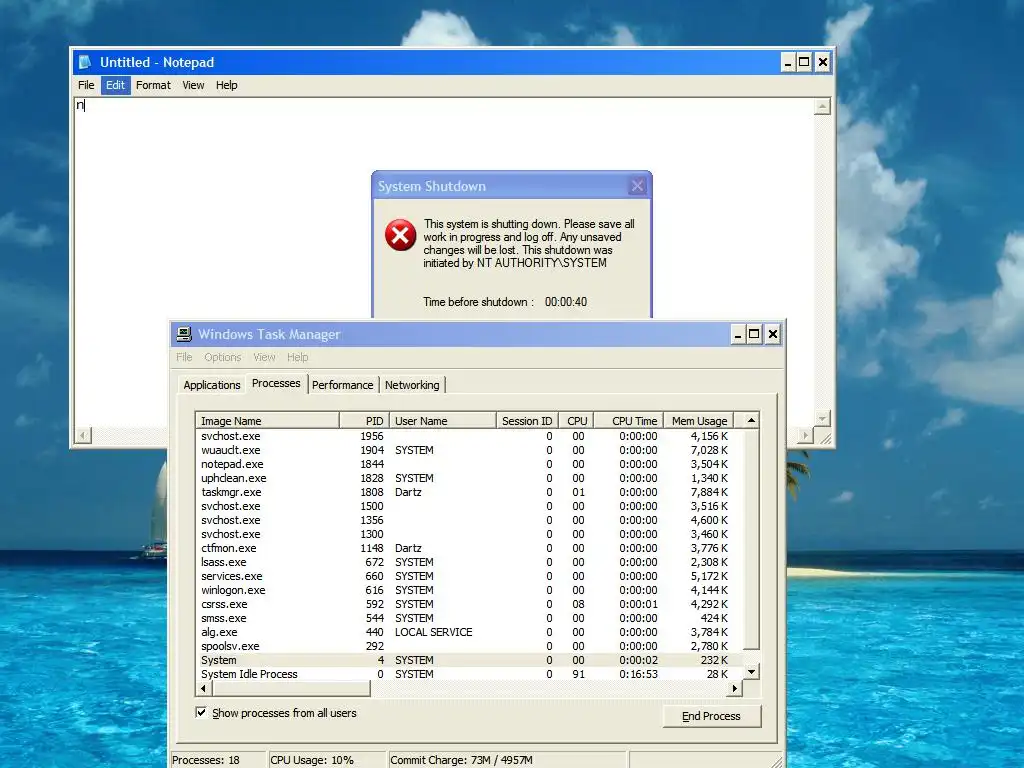The height and width of the screenshot is (768, 1024).
Task: Click Notepad's vertical scroll up arrow
Action: pyautogui.click(x=822, y=106)
